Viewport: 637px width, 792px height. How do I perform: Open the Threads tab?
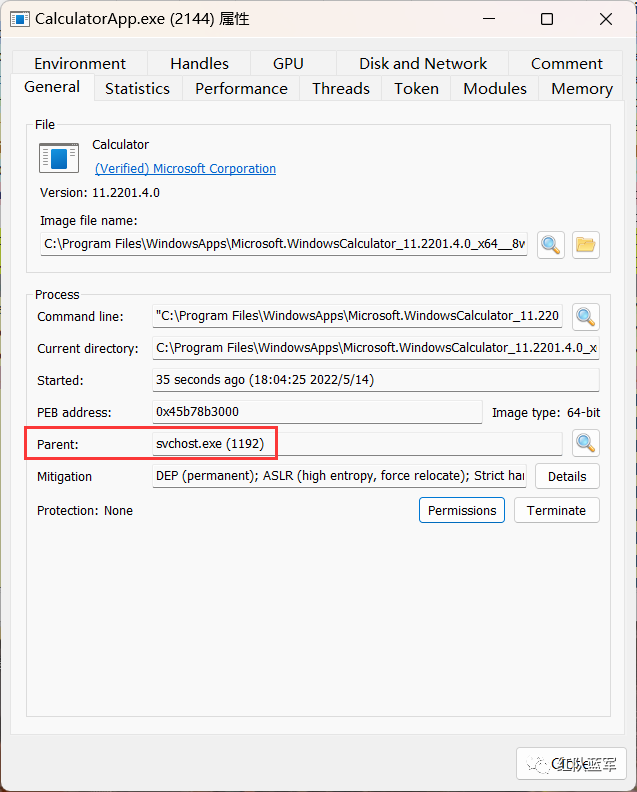click(x=341, y=88)
